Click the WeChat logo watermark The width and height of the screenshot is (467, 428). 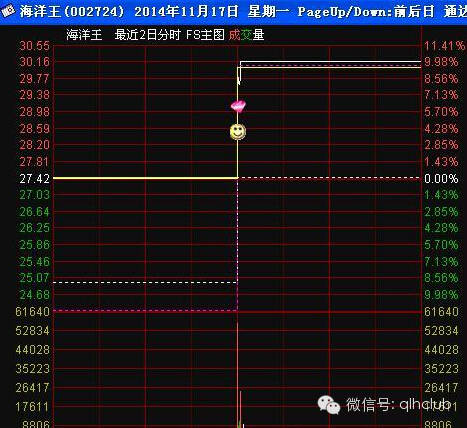pos(329,405)
